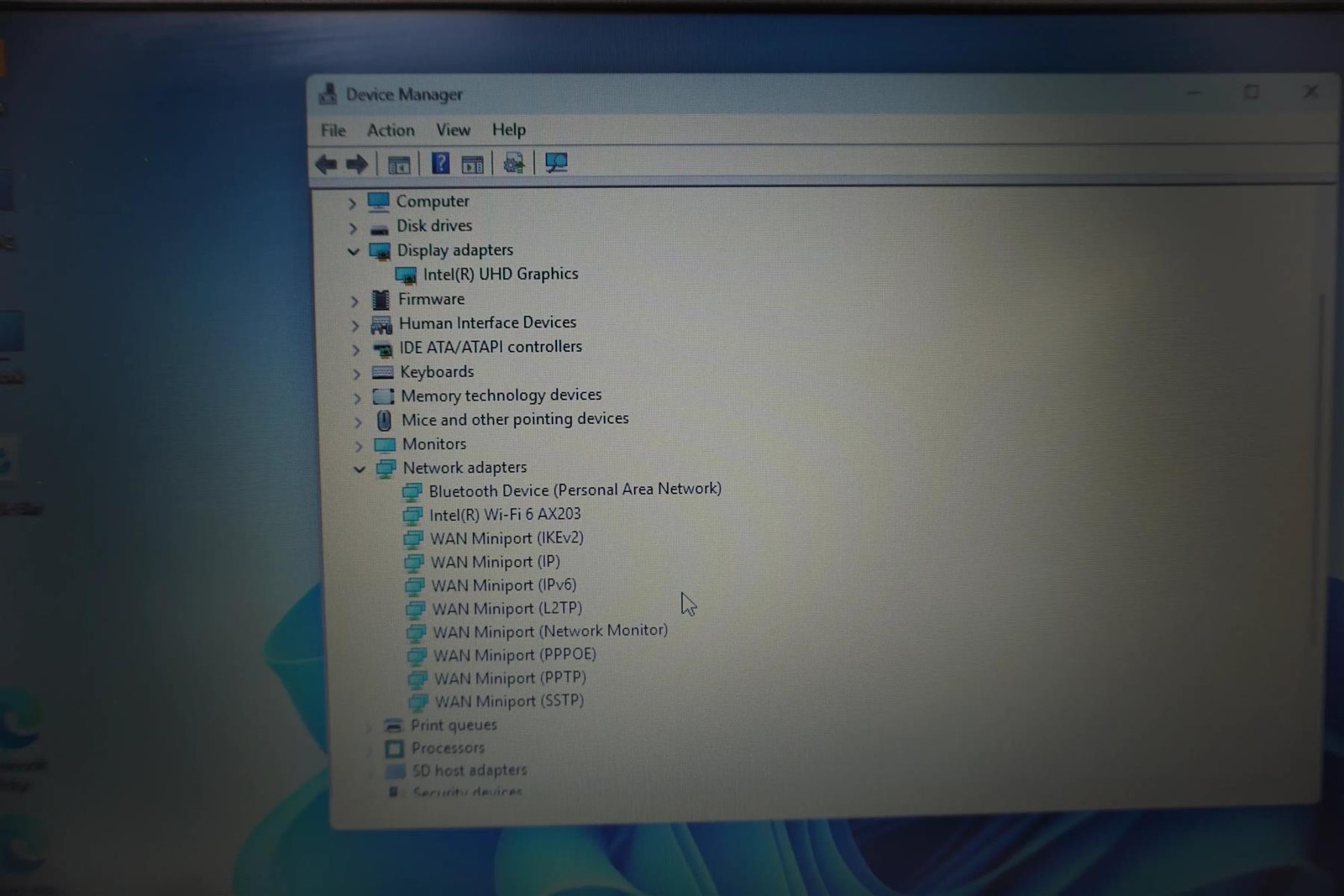Select Intel(R) Wi-Fi 6 AX203 adapter
The width and height of the screenshot is (1344, 896).
(x=505, y=514)
